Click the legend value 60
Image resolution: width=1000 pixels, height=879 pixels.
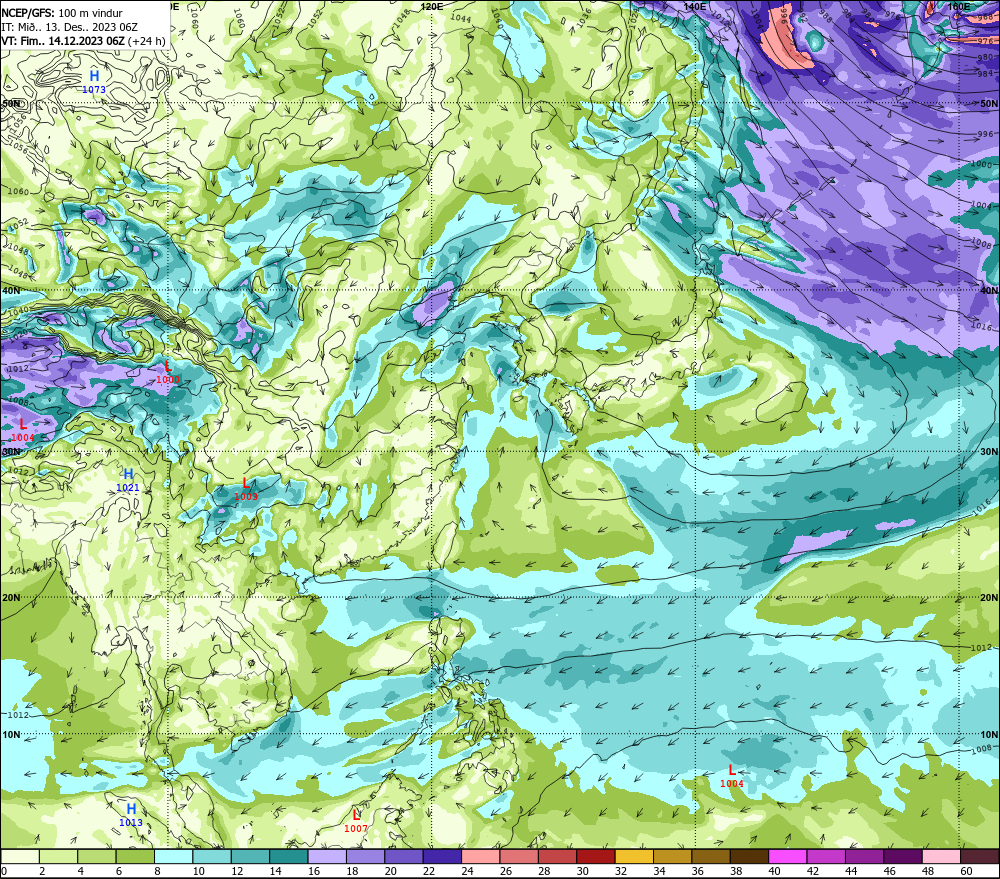pyautogui.click(x=966, y=871)
